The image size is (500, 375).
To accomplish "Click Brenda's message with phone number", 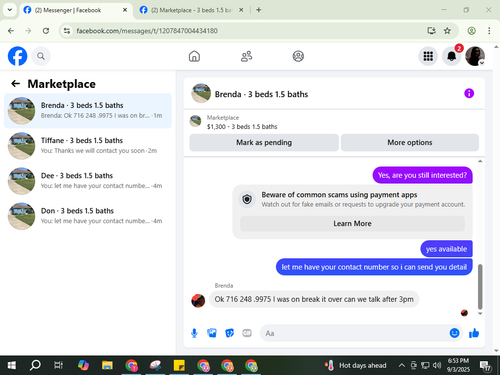I will coord(314,299).
